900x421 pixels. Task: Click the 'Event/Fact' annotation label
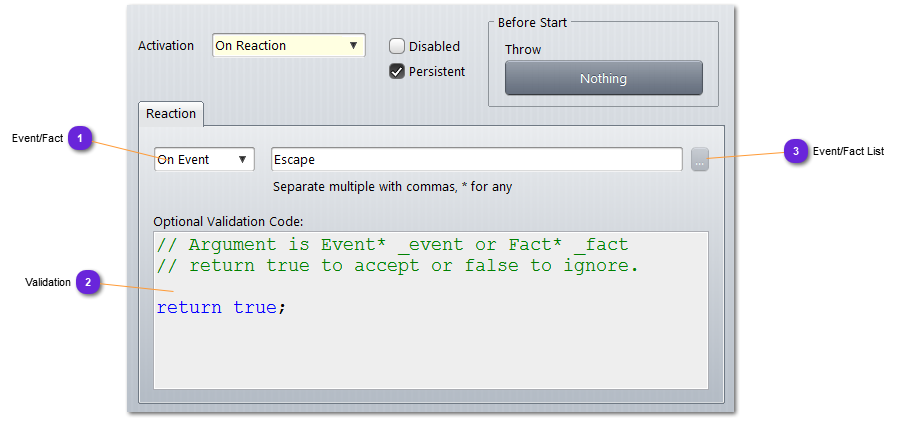[x=36, y=138]
